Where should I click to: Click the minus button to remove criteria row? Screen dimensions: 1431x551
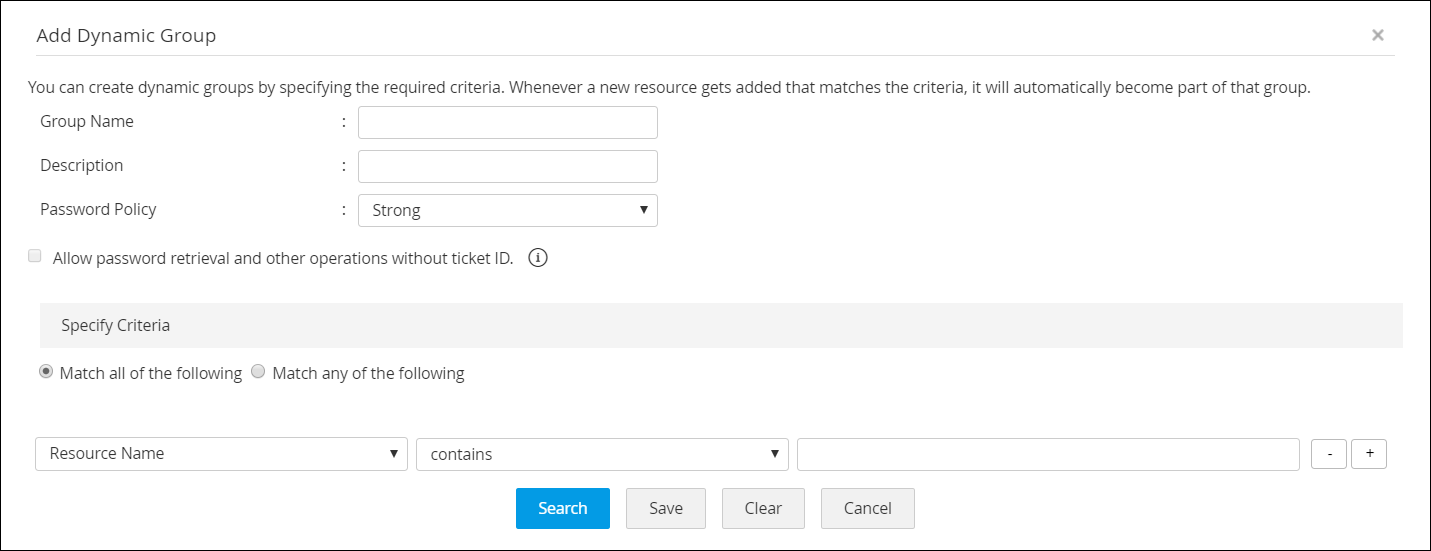click(x=1329, y=454)
